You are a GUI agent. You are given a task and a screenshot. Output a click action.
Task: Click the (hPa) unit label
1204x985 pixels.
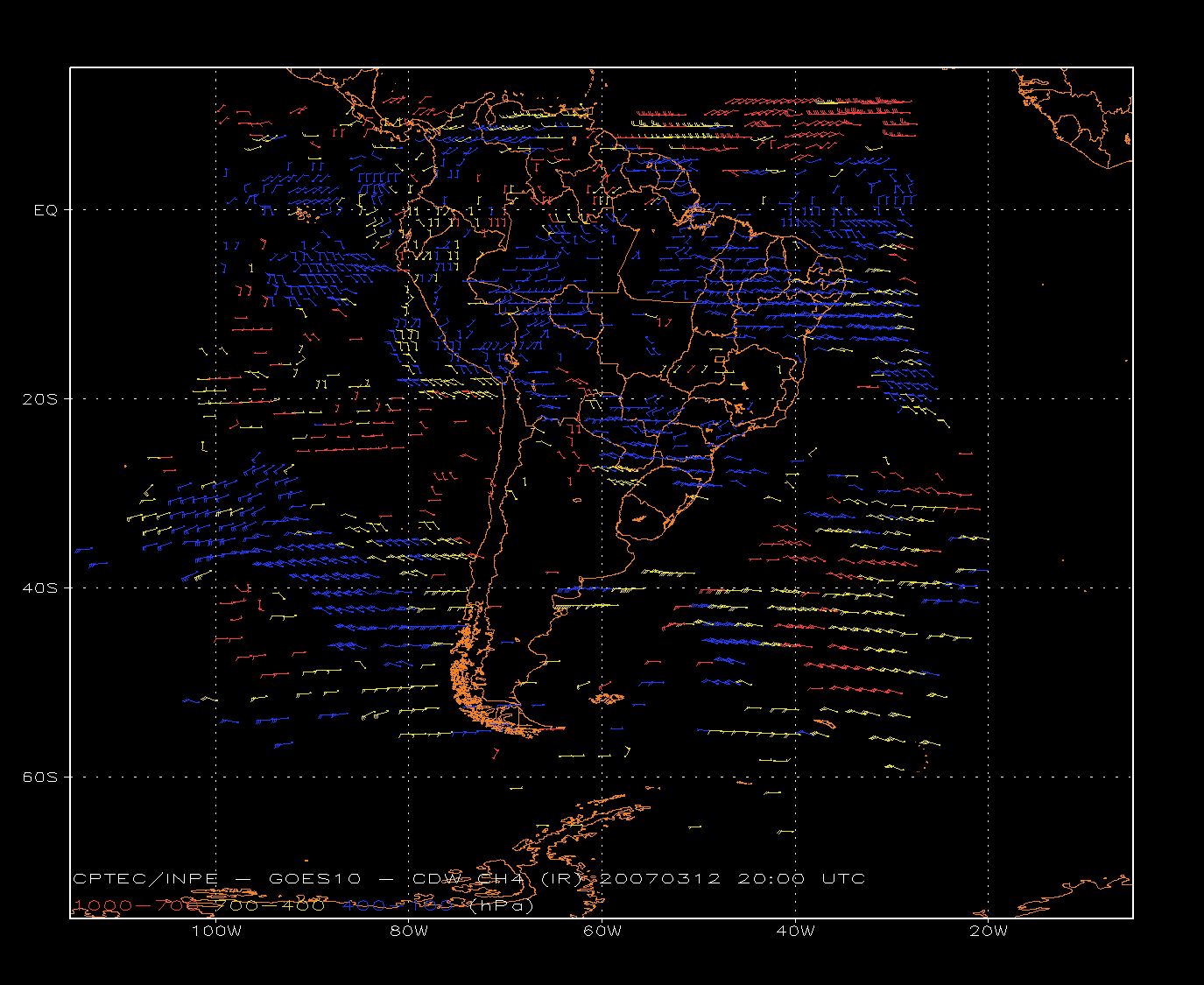pos(502,906)
